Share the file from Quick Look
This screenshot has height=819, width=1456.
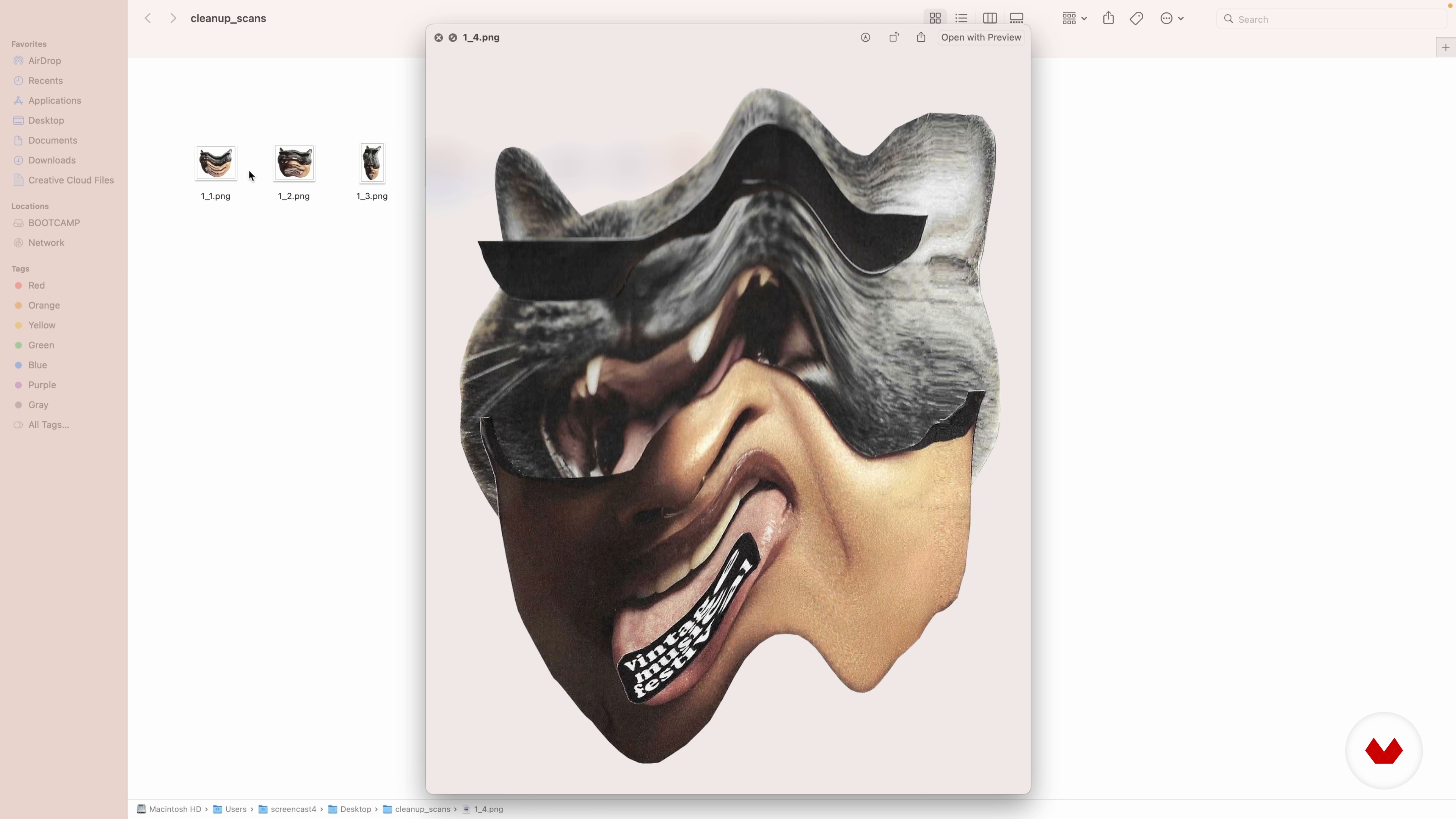(921, 37)
